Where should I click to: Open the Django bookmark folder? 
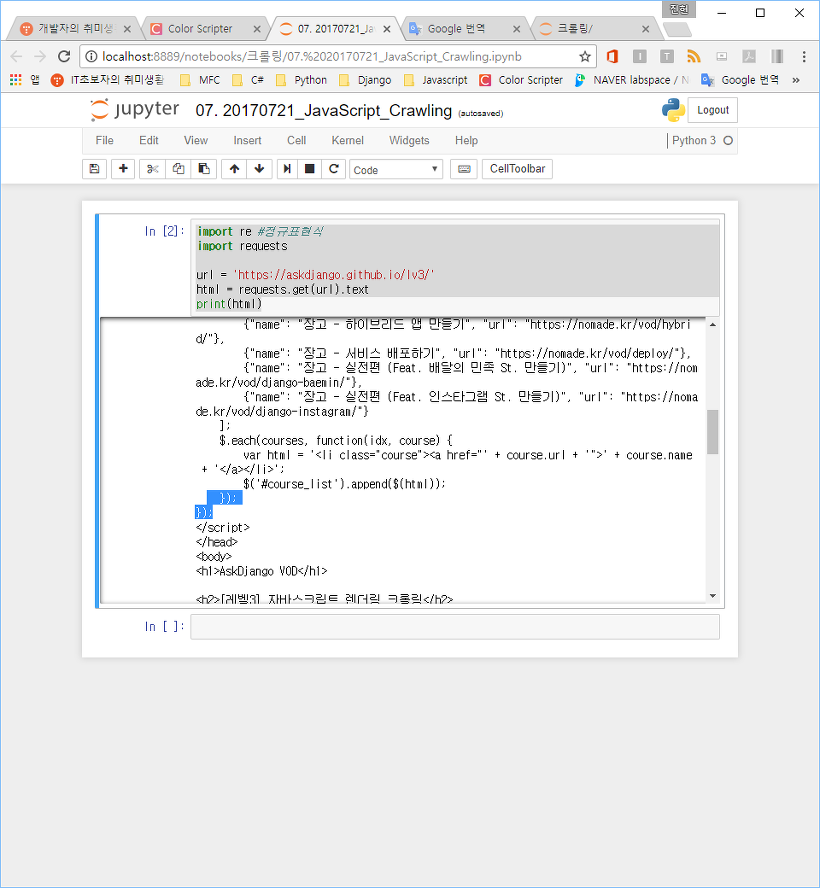365,80
